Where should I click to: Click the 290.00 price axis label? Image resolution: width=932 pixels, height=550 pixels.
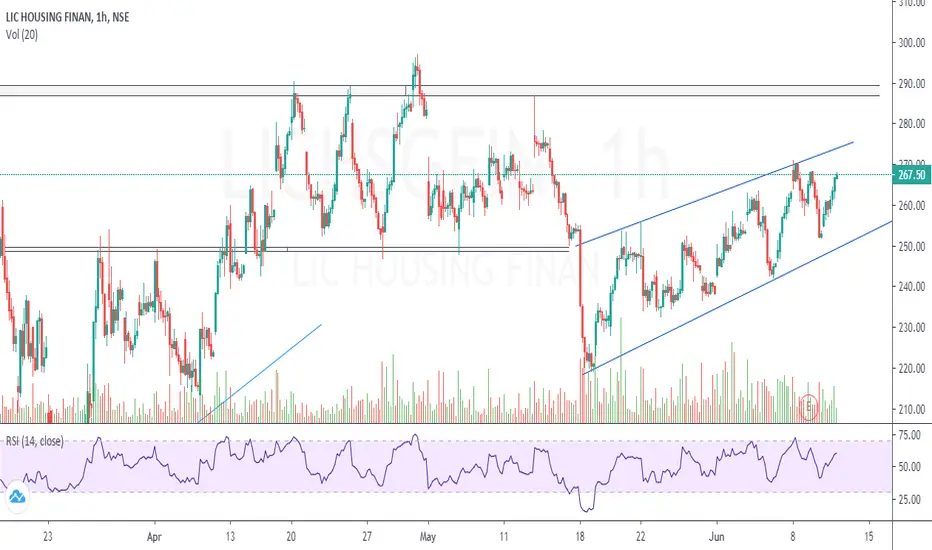912,84
